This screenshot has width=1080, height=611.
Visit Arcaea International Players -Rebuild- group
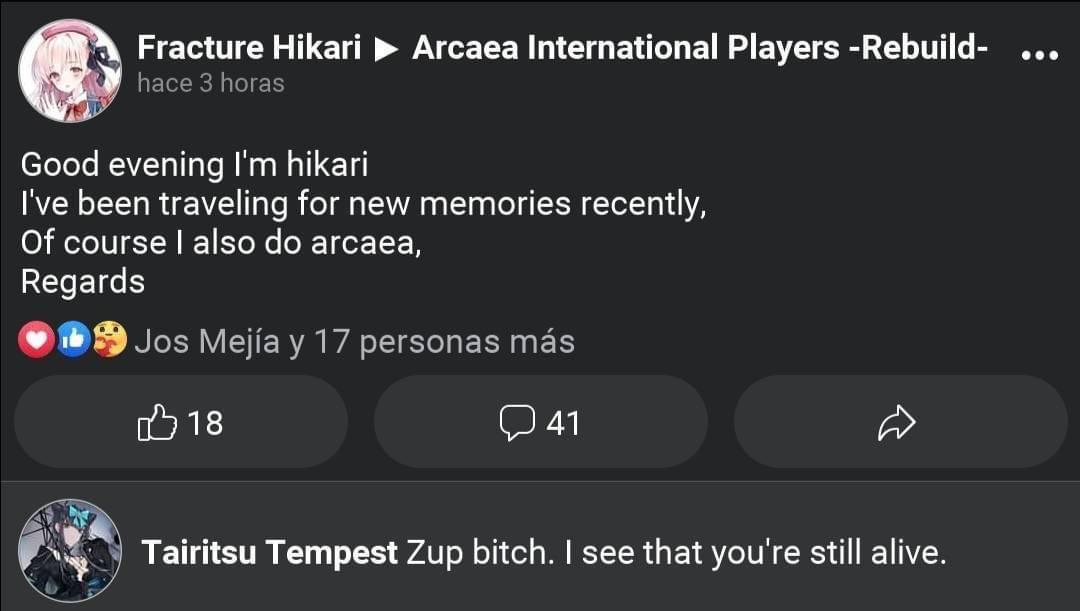pyautogui.click(x=700, y=47)
